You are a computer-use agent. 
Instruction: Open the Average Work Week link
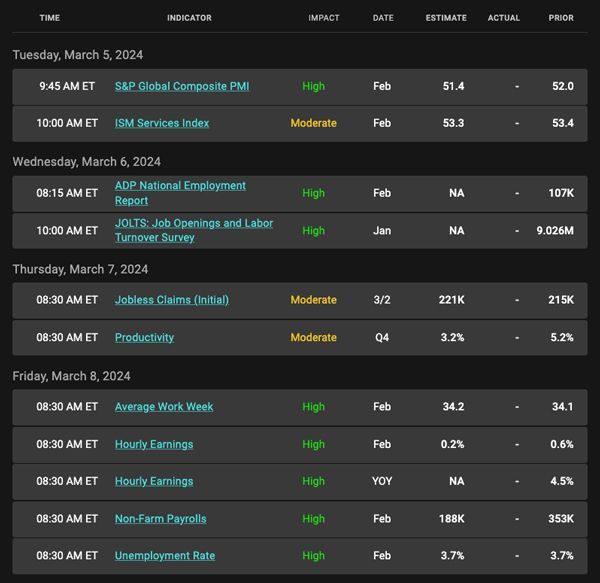coord(164,407)
